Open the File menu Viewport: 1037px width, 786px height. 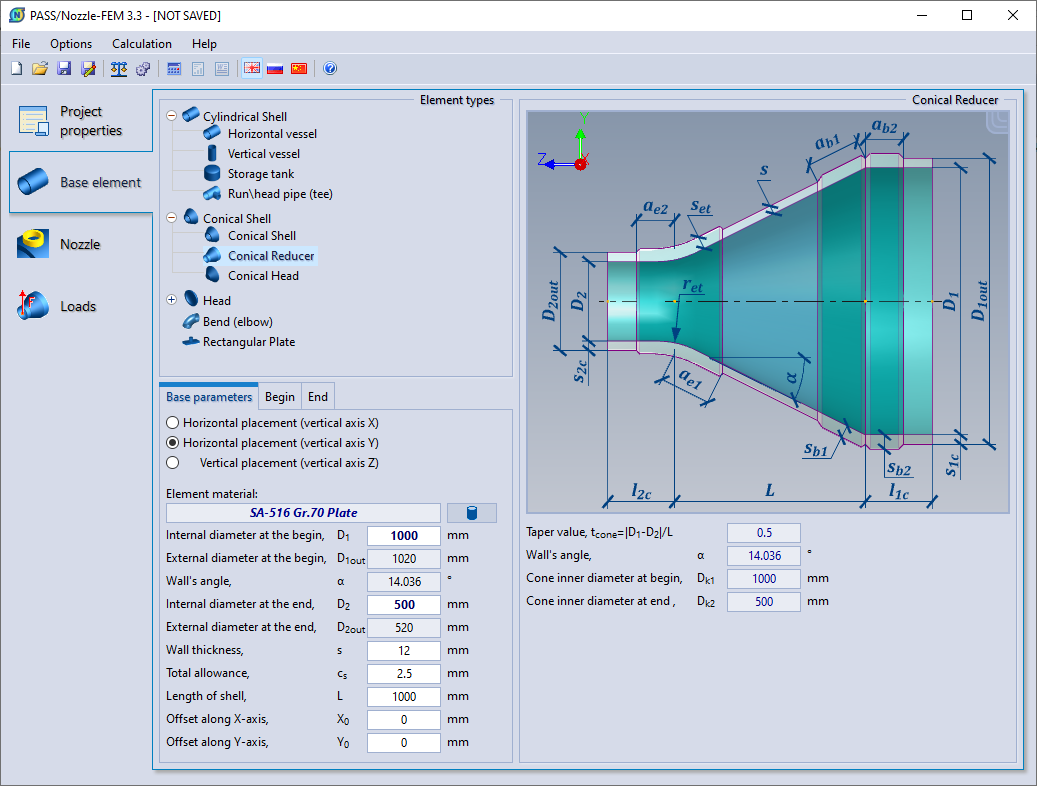click(21, 44)
